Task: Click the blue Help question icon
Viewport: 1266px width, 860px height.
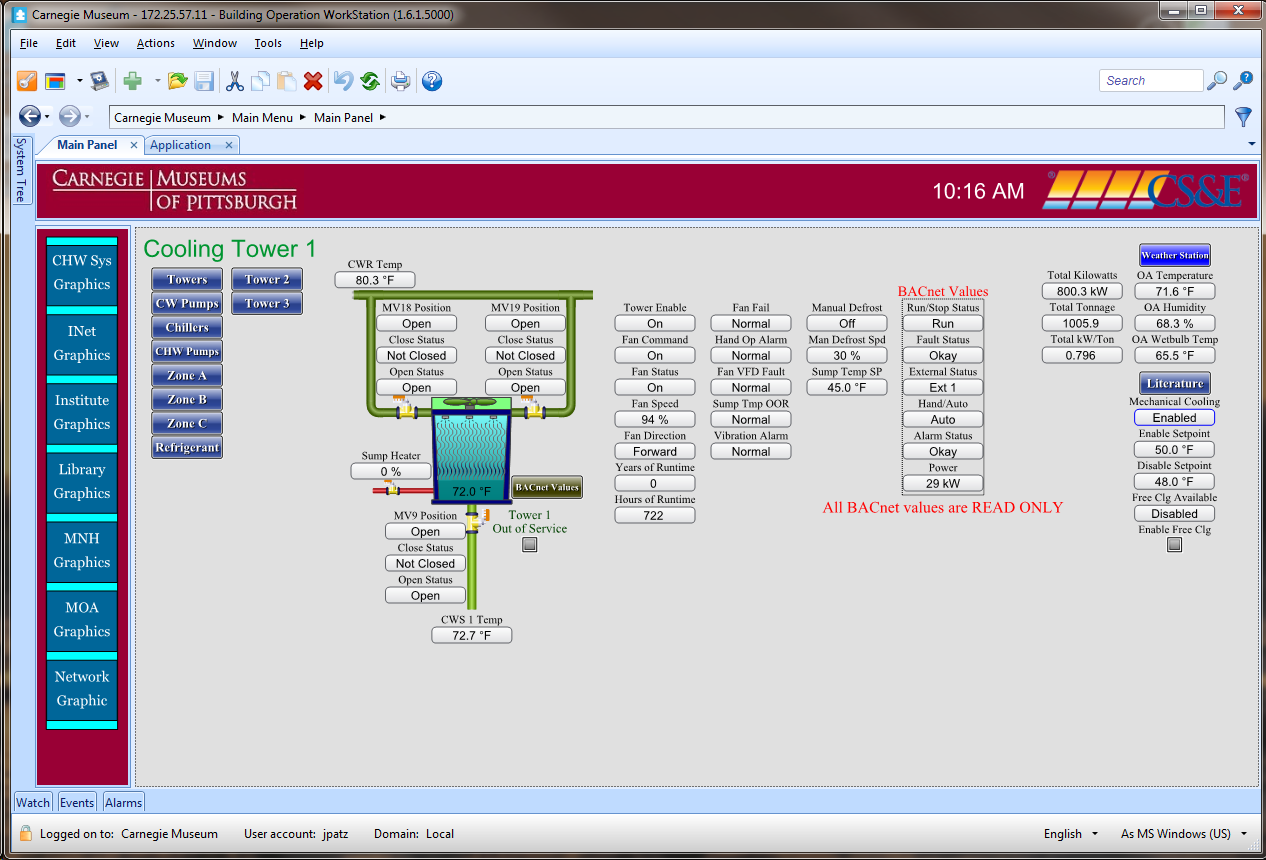Action: (432, 81)
